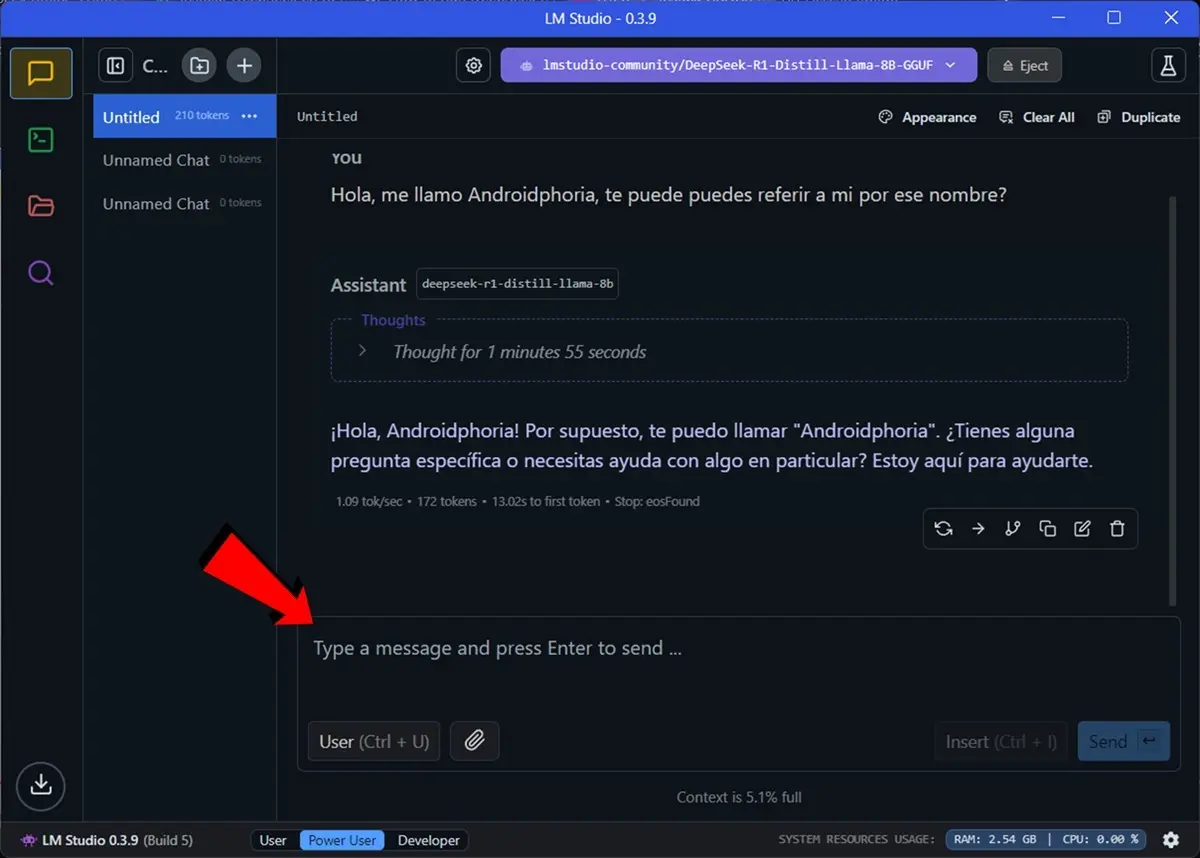Select the first Unnamed Chat
The image size is (1200, 858).
156,160
